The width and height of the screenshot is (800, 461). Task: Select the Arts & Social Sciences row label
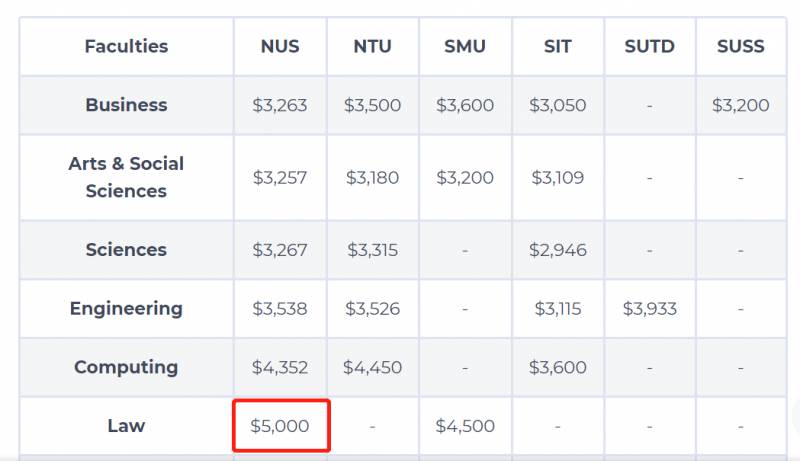click(x=126, y=177)
